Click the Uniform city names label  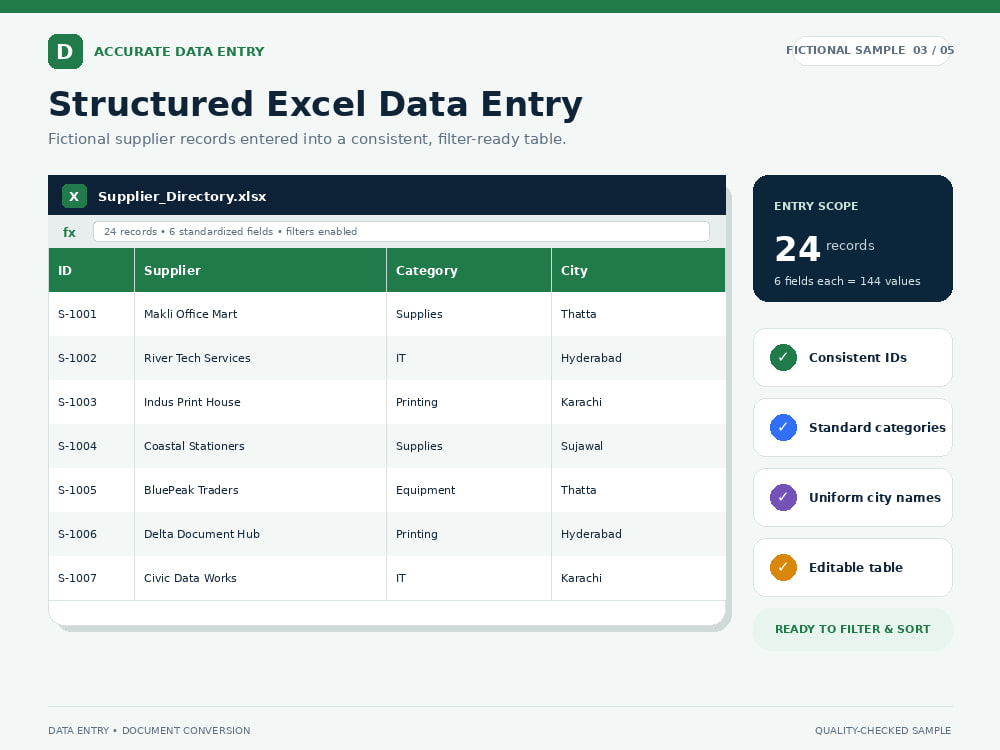click(x=874, y=498)
